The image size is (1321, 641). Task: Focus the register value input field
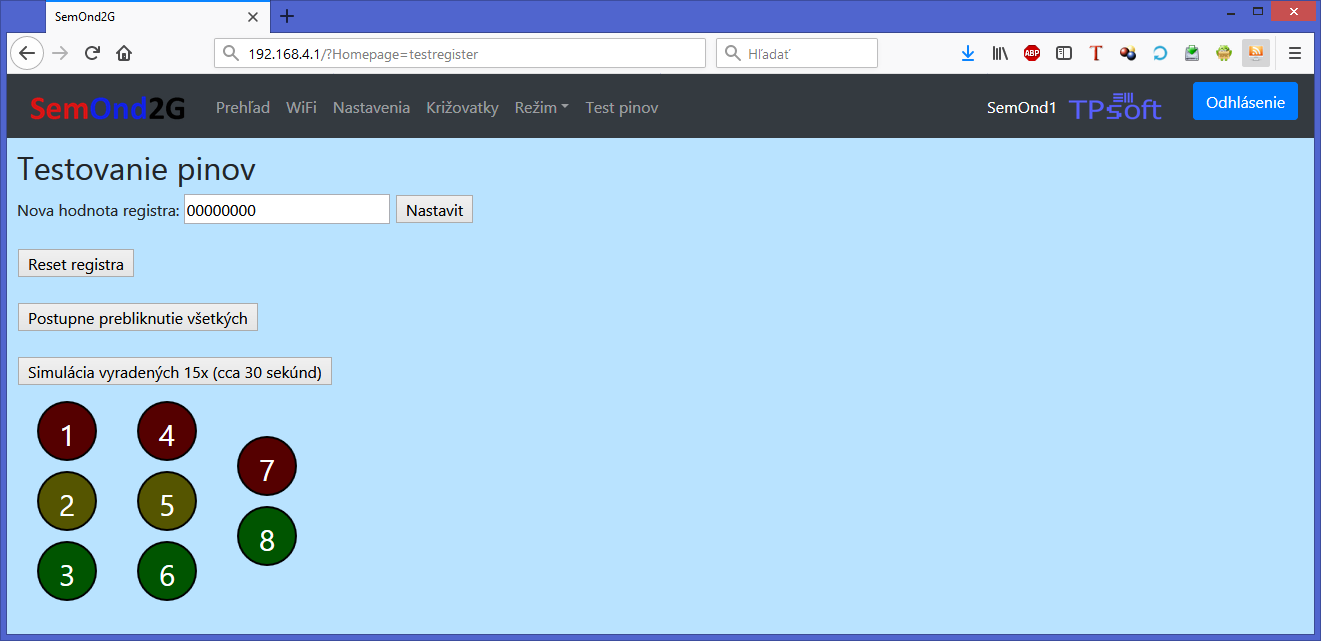point(287,210)
